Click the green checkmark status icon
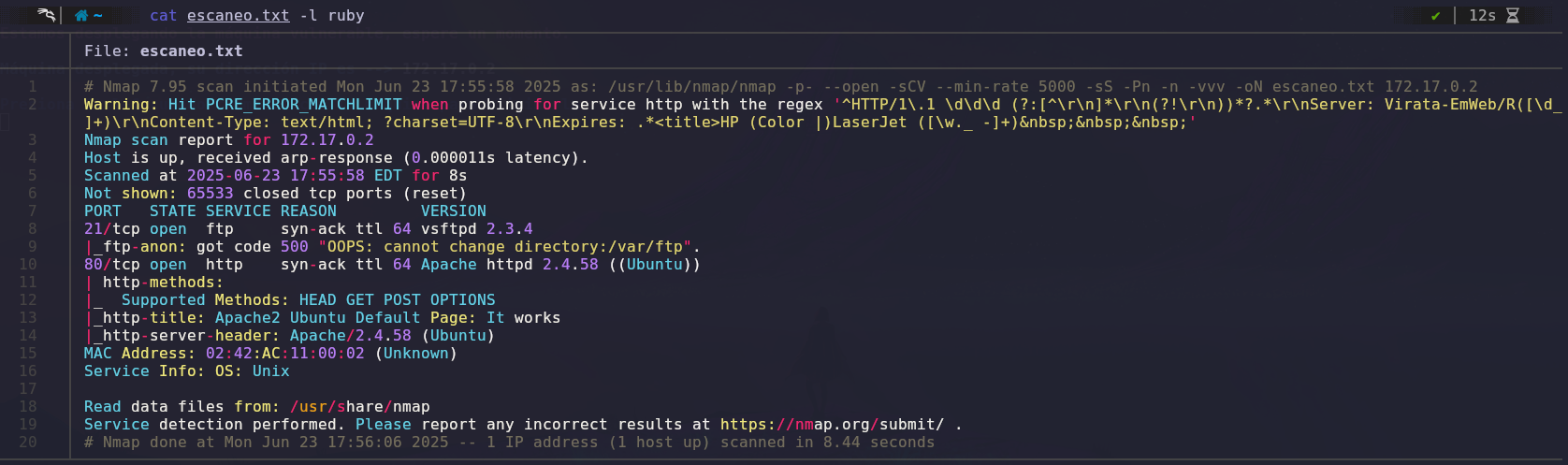Screen dimensions: 1568x465 pyautogui.click(x=1435, y=16)
